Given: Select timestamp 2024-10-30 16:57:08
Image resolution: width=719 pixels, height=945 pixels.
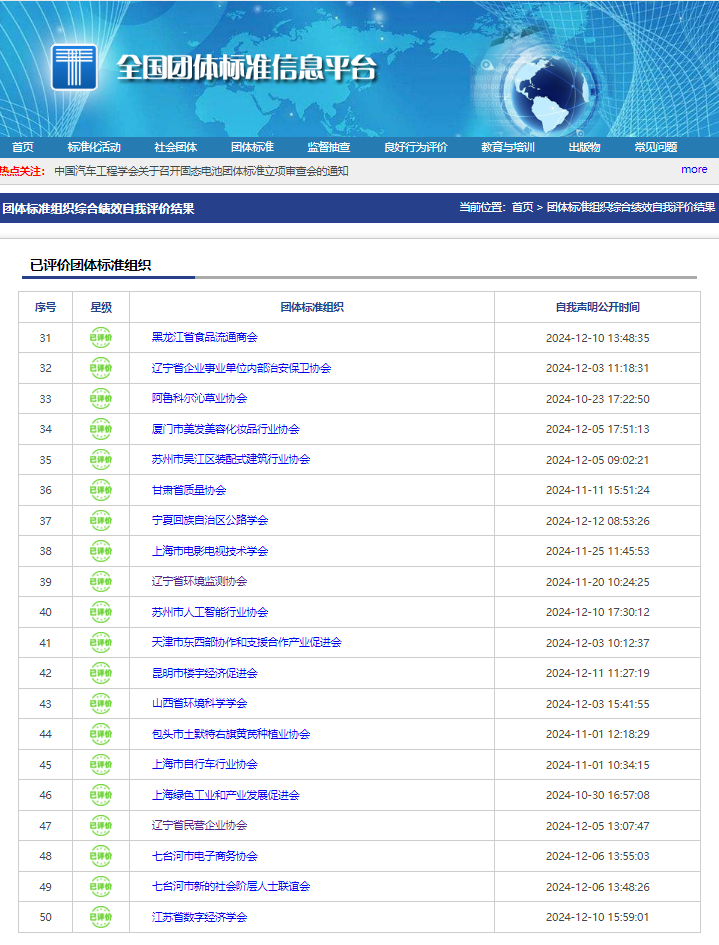Looking at the screenshot, I should pos(597,795).
